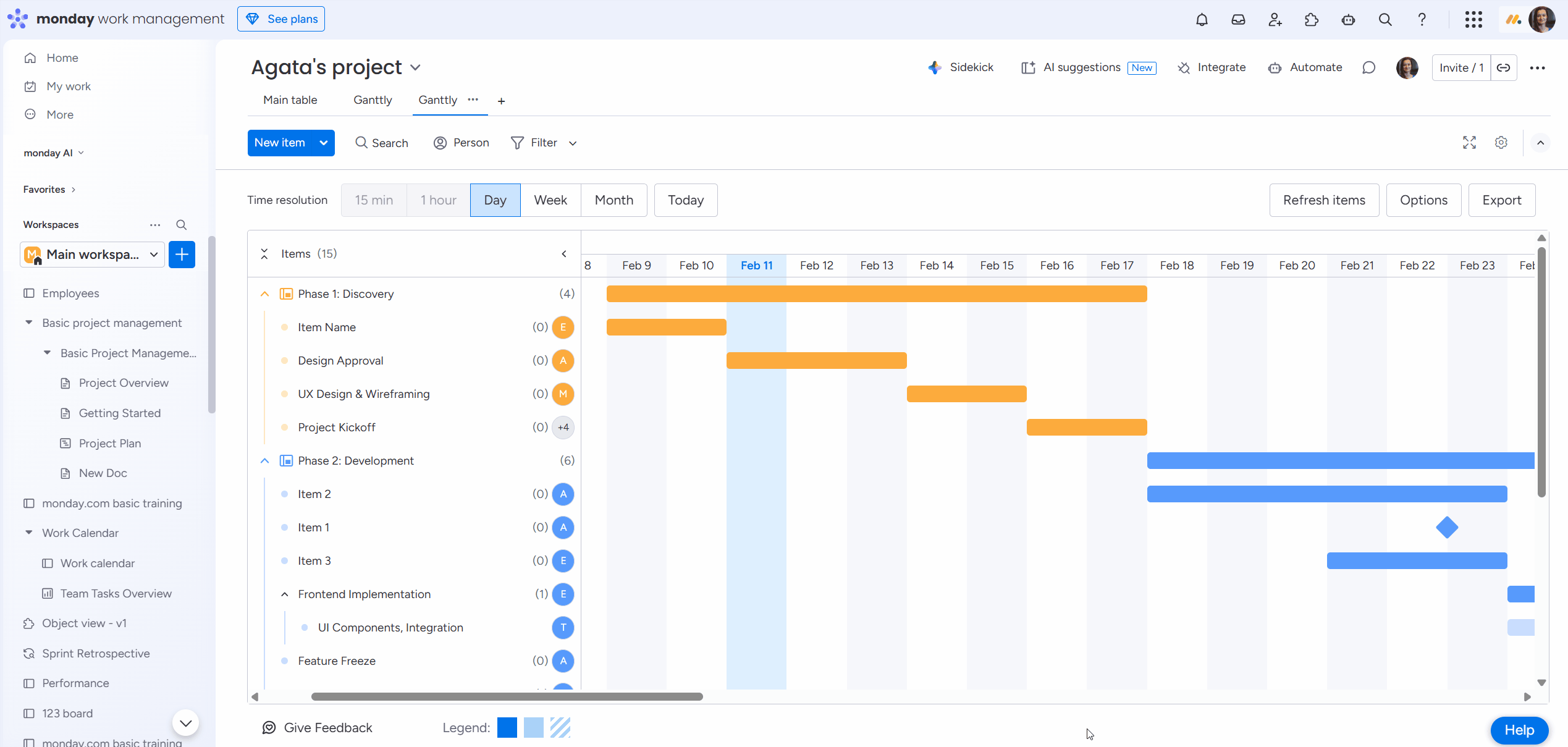Collapse the Phase 2: Development group
The width and height of the screenshot is (1568, 747).
click(264, 461)
